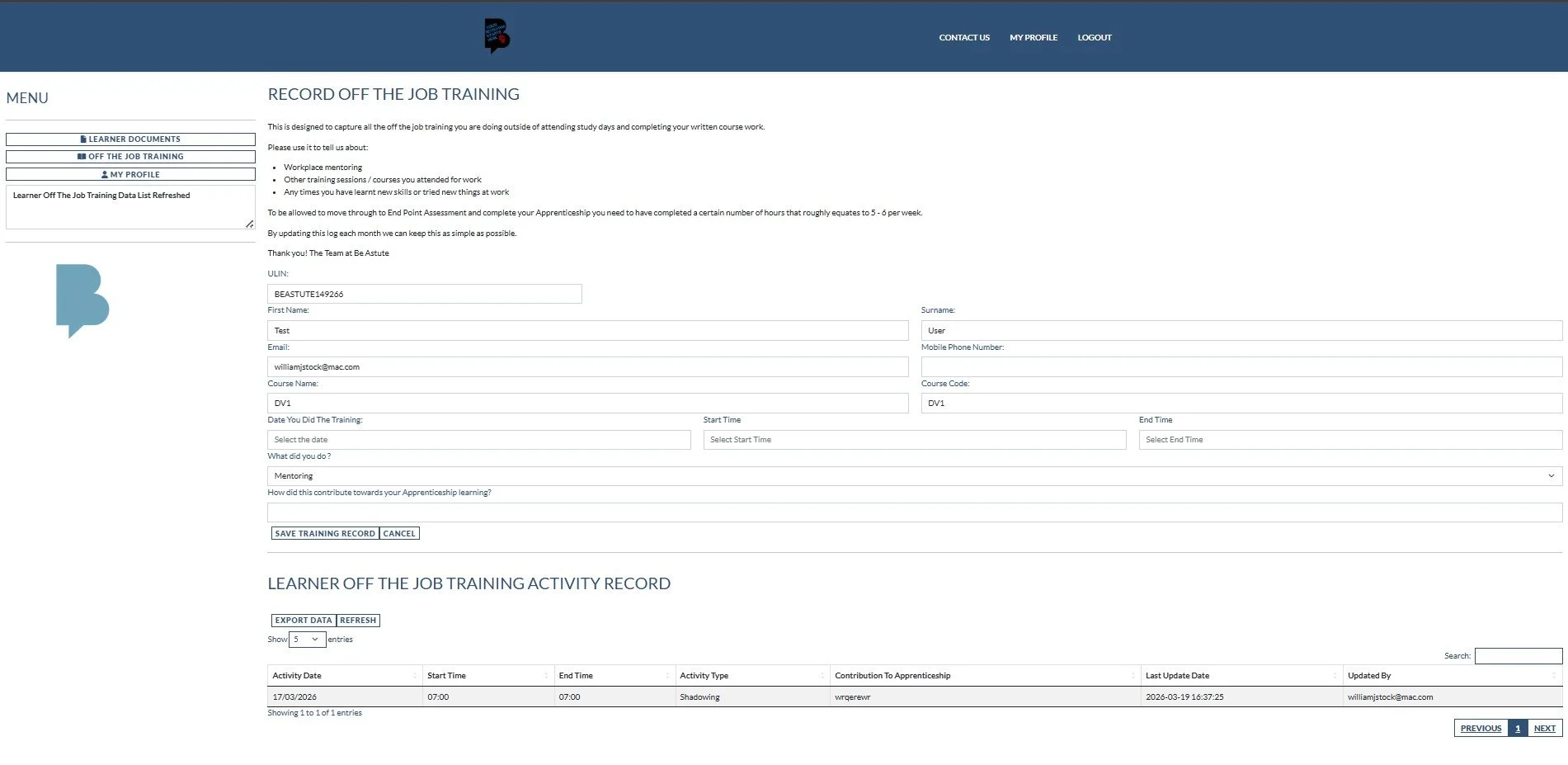The height and width of the screenshot is (765, 1568).
Task: Click the Be Astute logo in header
Action: click(x=497, y=36)
